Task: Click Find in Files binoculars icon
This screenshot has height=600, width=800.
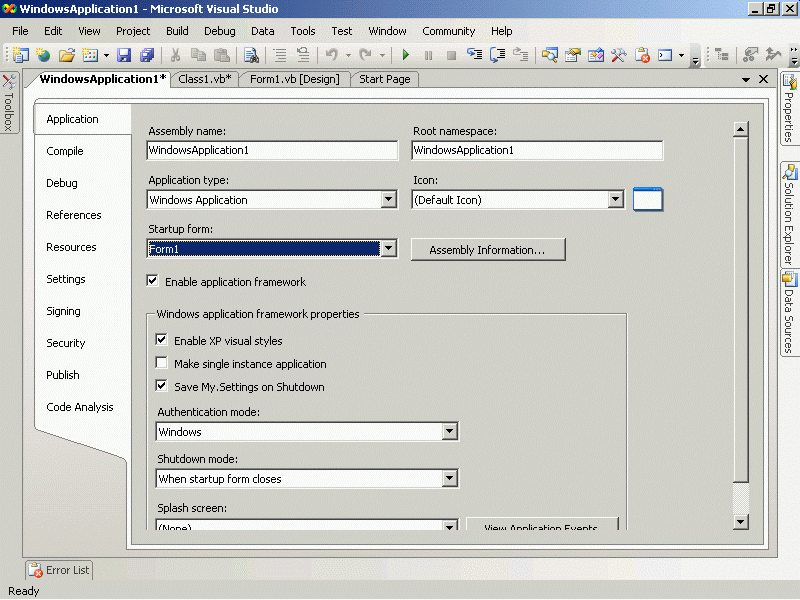Action: point(251,55)
